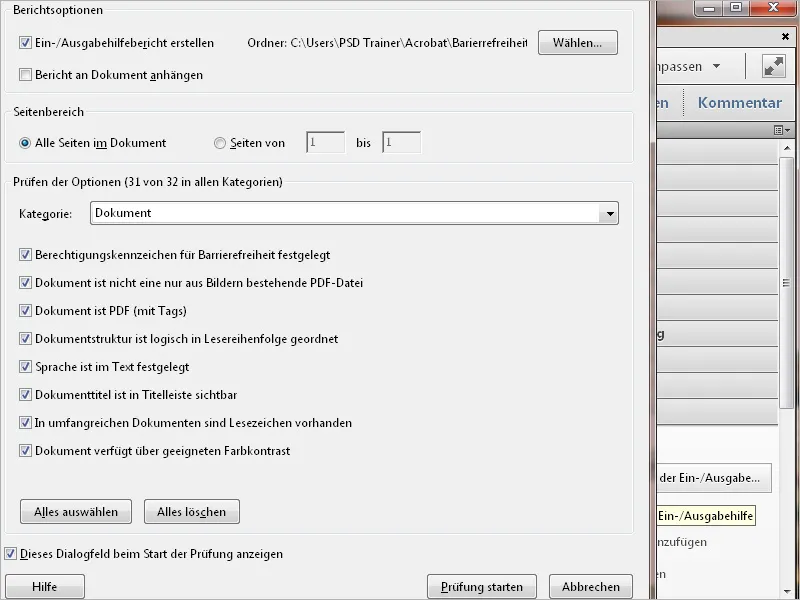Cancel the dialog with Abbrechen
This screenshot has width=800, height=600.
[591, 587]
